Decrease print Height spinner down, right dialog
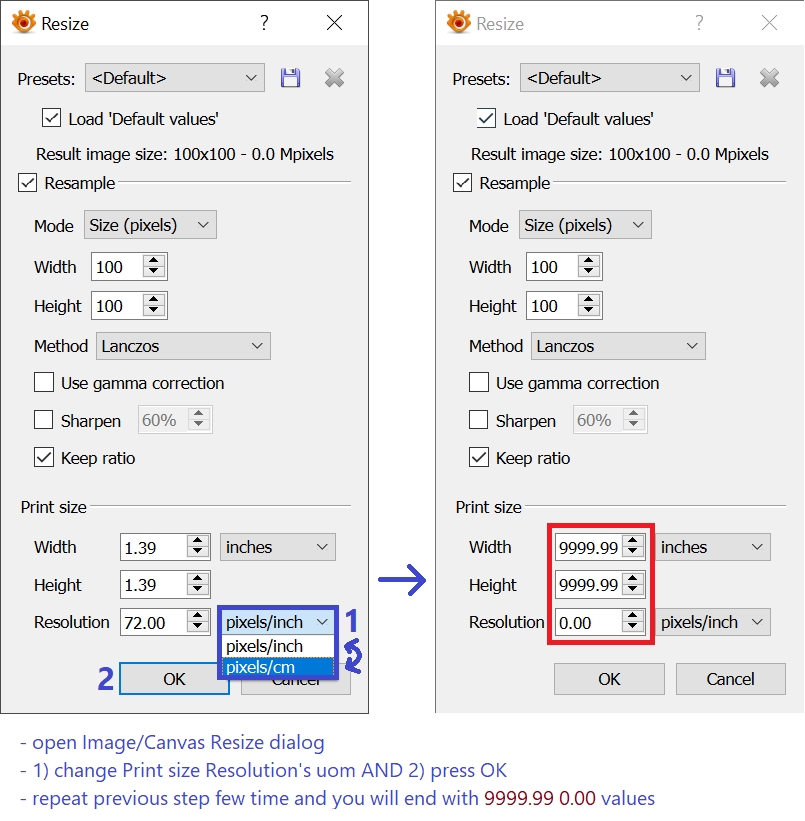Screen dimensions: 805x821 point(633,591)
